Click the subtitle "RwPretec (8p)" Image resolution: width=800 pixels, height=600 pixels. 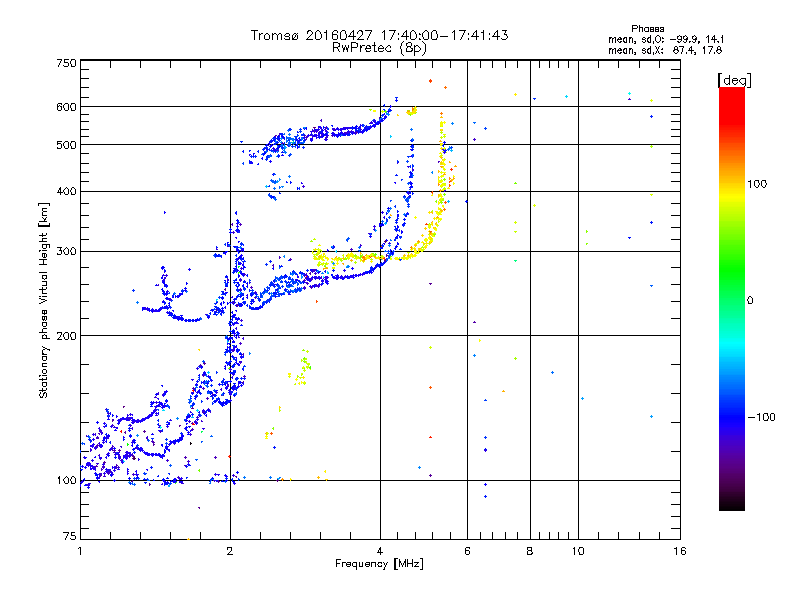click(379, 48)
